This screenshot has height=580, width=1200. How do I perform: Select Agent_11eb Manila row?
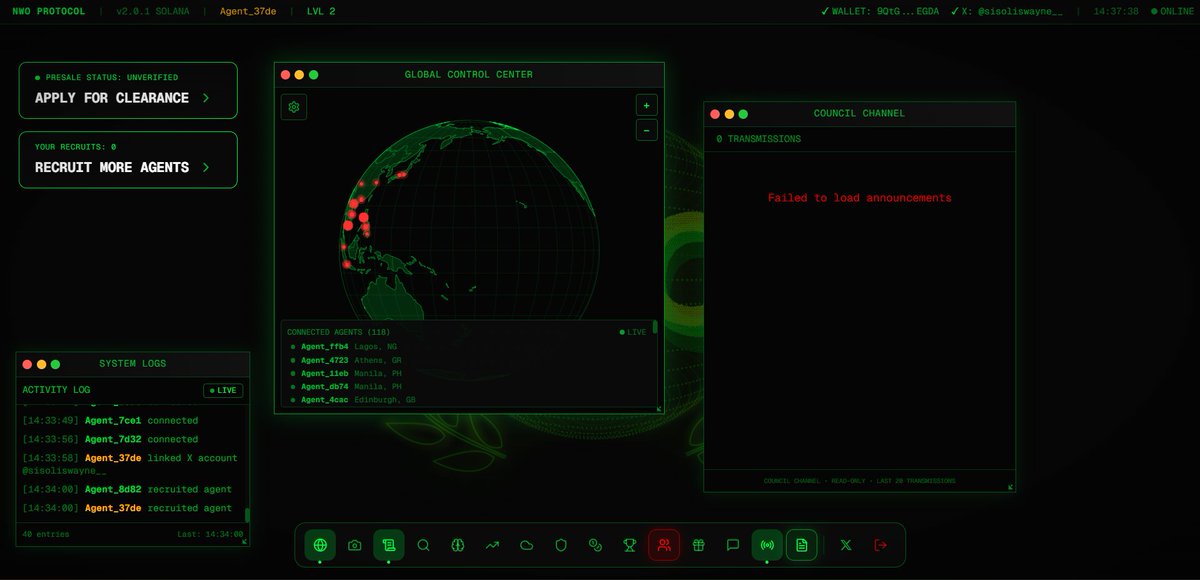click(x=468, y=373)
